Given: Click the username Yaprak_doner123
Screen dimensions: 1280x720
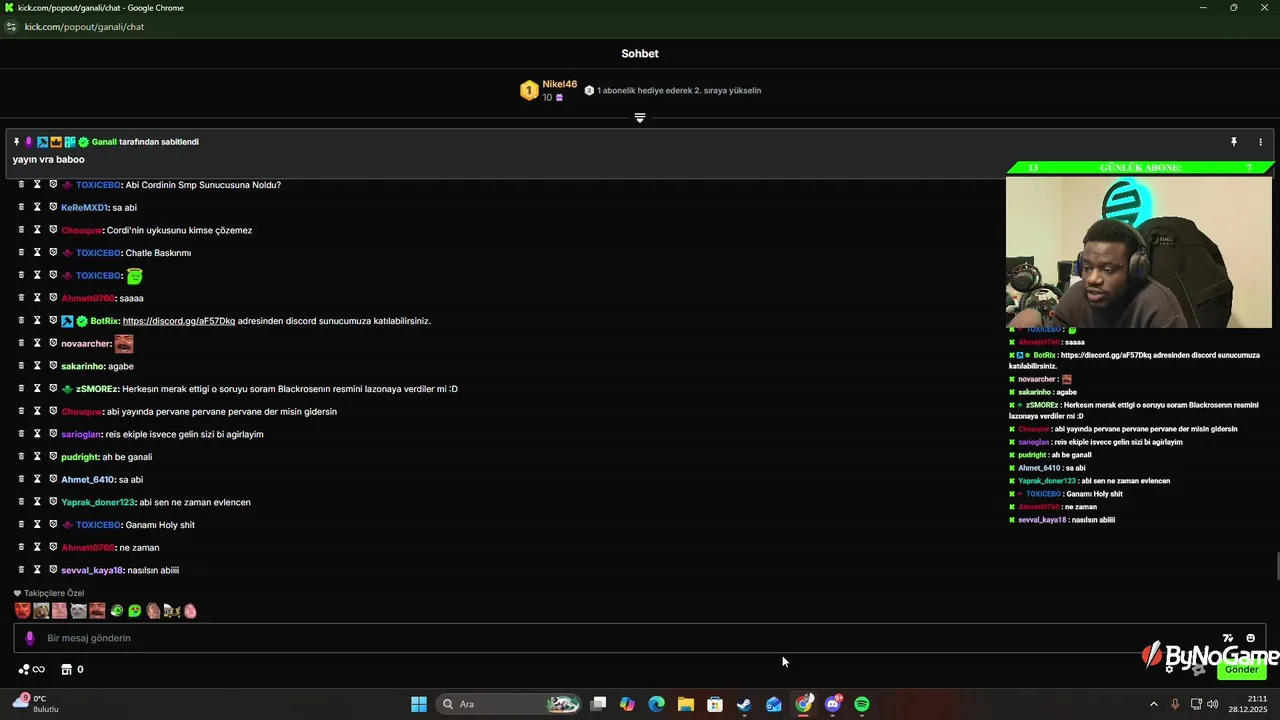Looking at the screenshot, I should [97, 502].
